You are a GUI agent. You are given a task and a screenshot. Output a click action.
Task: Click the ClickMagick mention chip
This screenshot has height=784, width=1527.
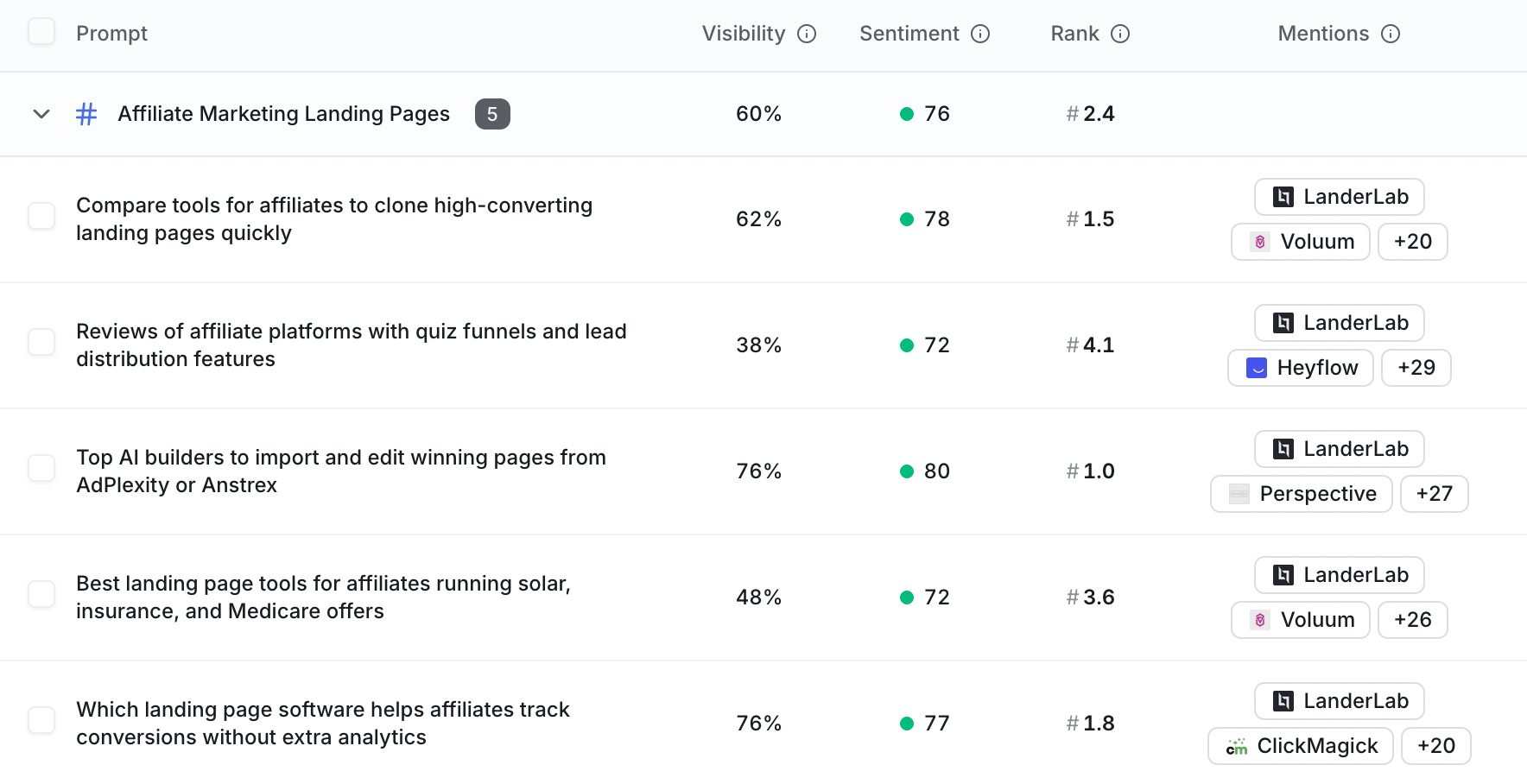point(1301,746)
